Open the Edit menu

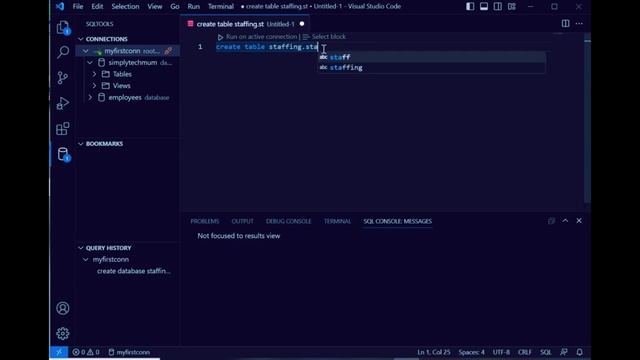pos(97,7)
